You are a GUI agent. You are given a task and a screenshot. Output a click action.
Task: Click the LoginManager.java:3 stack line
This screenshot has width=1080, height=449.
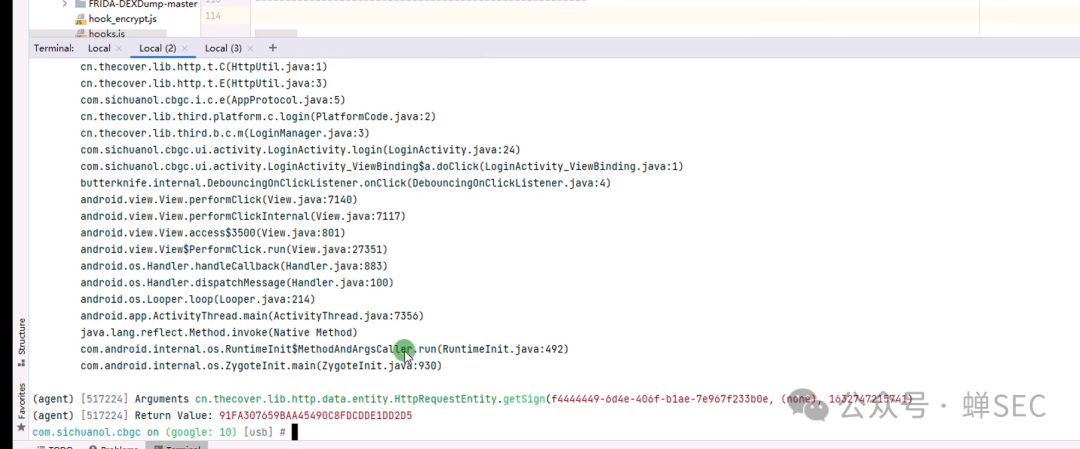pos(225,133)
